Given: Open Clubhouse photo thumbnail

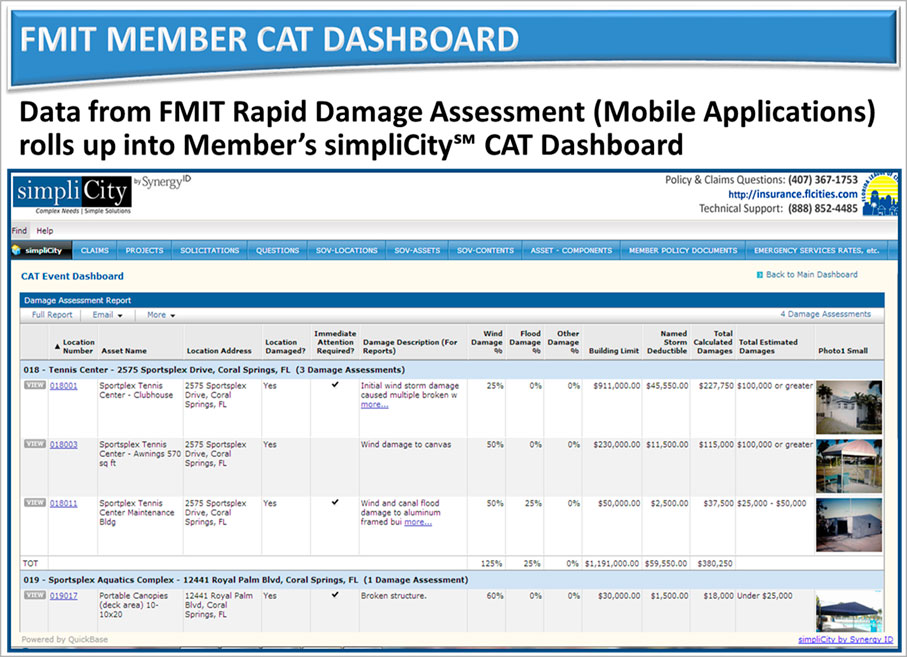Looking at the screenshot, I should pos(849,407).
